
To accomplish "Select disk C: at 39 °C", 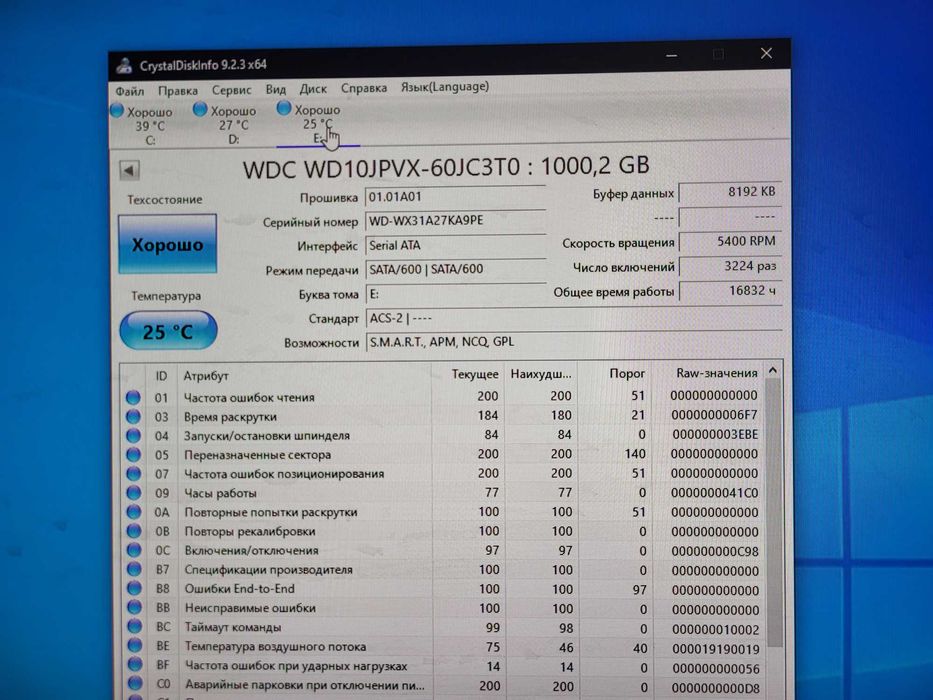I will pyautogui.click(x=142, y=126).
